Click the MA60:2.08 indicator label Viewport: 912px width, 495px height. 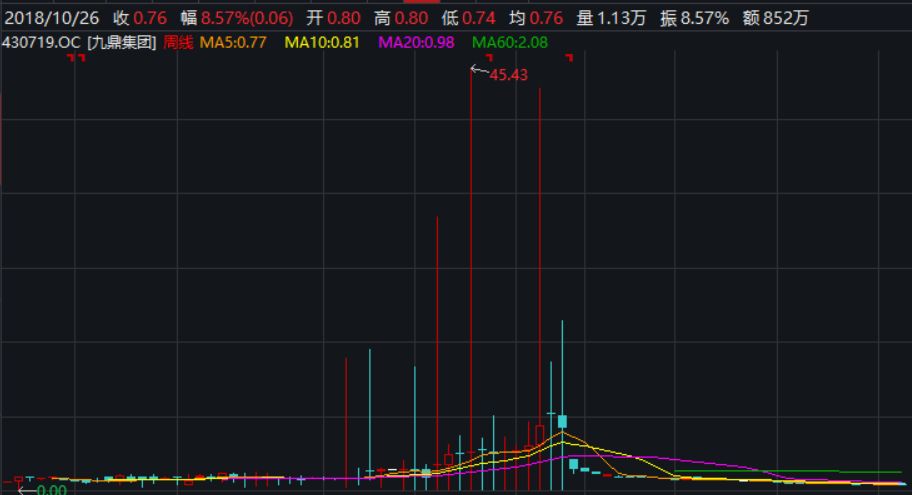[510, 42]
